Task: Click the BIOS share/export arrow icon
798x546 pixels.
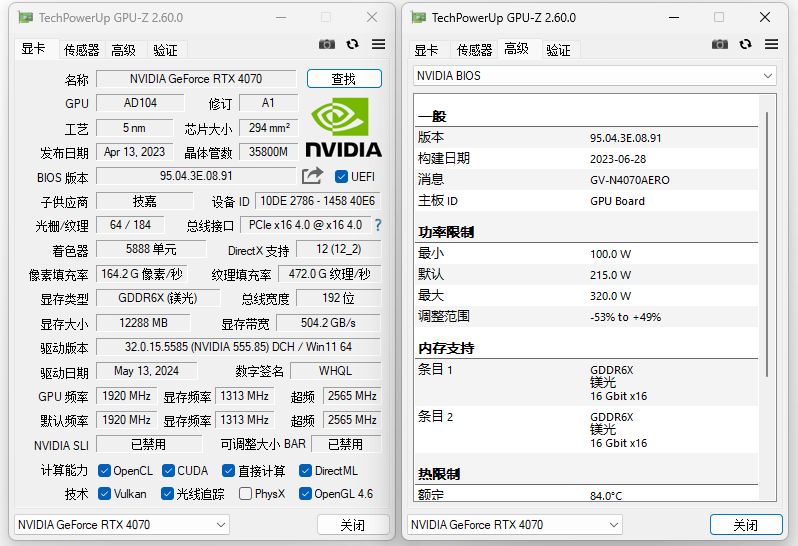Action: coord(313,176)
